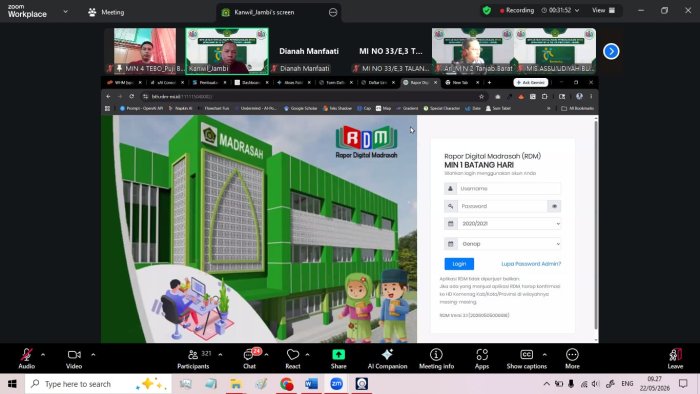
Task: Click the Login button
Action: pos(459,264)
